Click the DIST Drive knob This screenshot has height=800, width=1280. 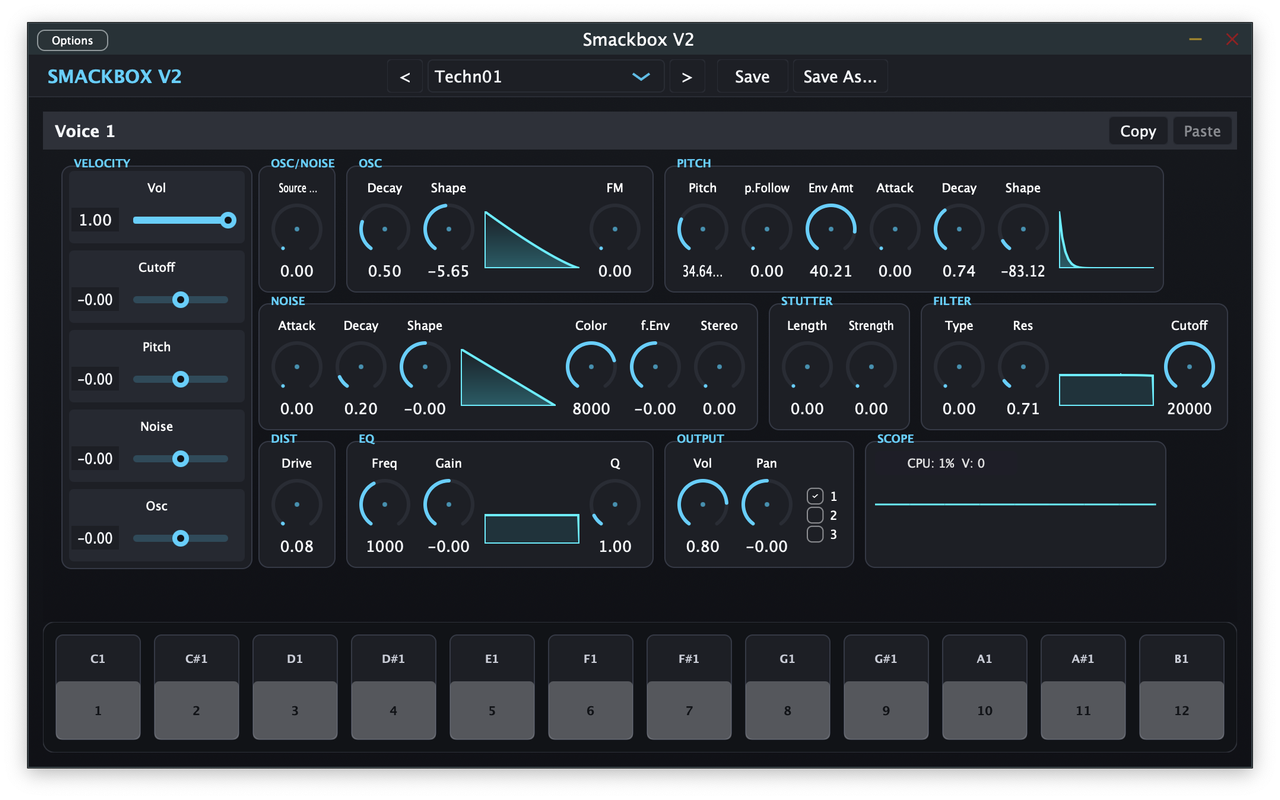coord(297,504)
